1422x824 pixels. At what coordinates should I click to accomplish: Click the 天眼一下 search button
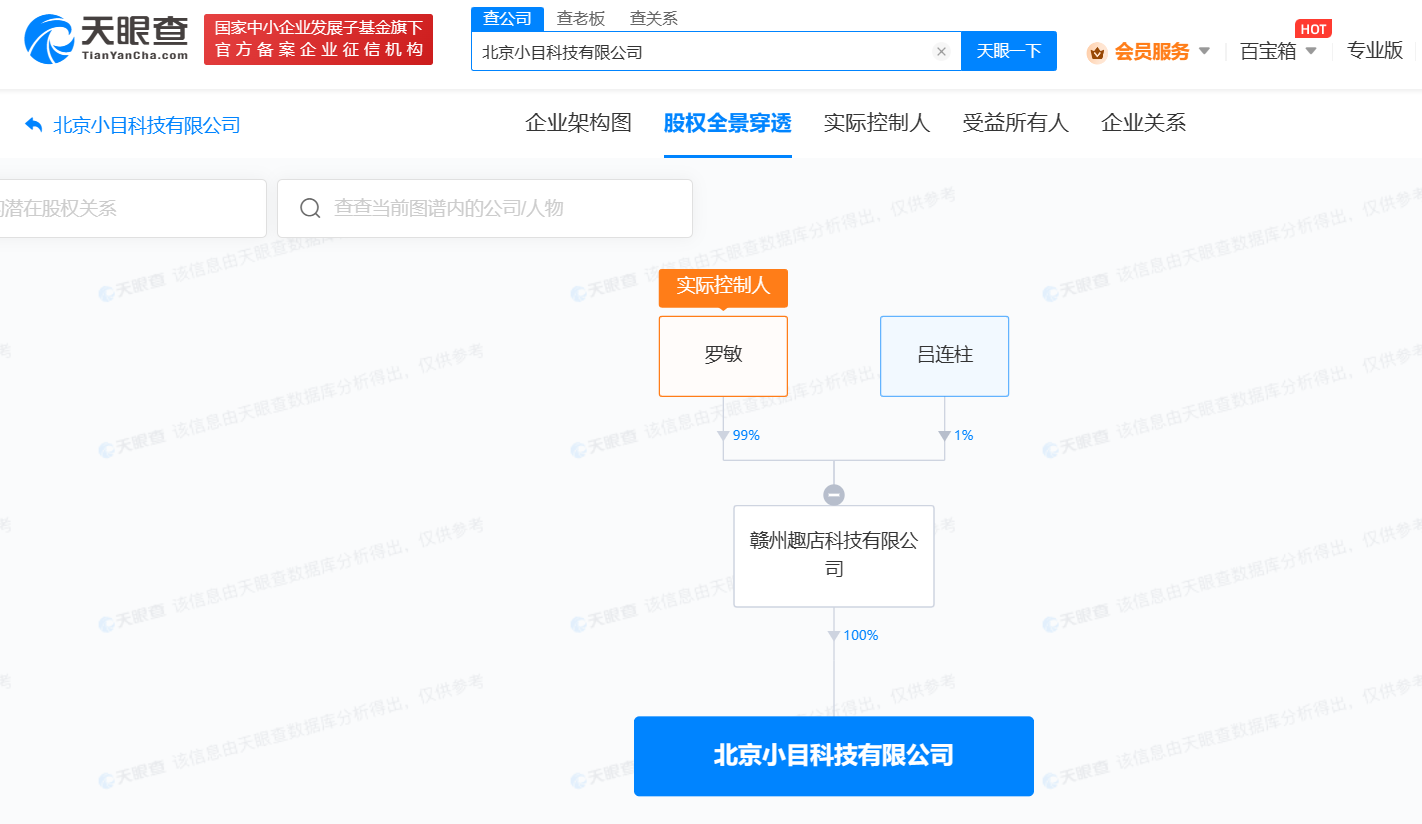click(x=1009, y=51)
